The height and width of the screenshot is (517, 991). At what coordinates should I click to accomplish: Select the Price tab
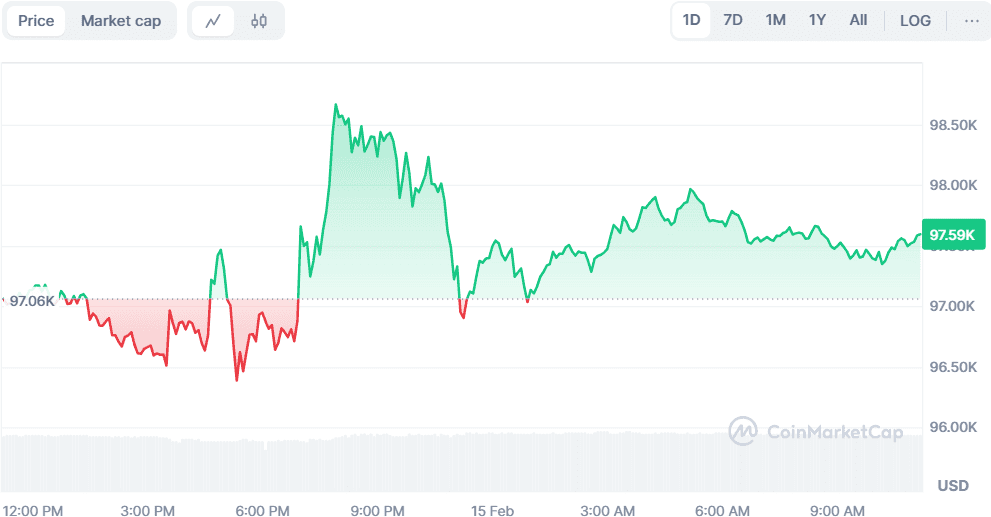click(36, 21)
